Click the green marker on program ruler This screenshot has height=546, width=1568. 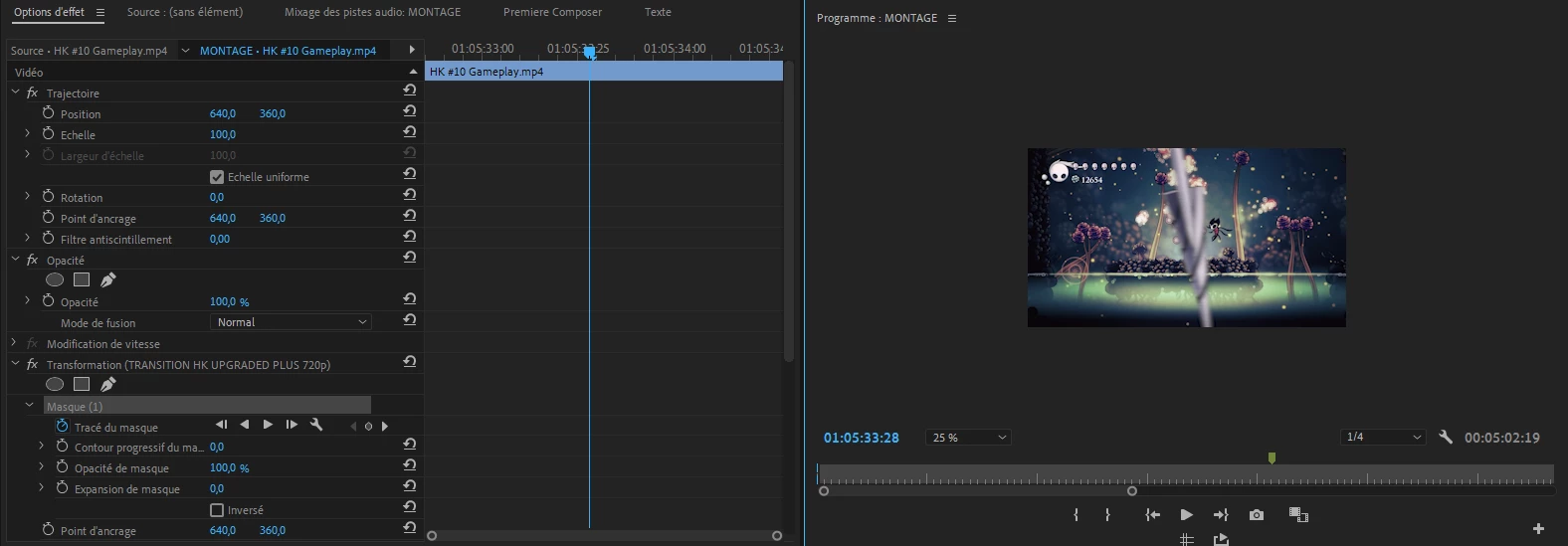1272,457
